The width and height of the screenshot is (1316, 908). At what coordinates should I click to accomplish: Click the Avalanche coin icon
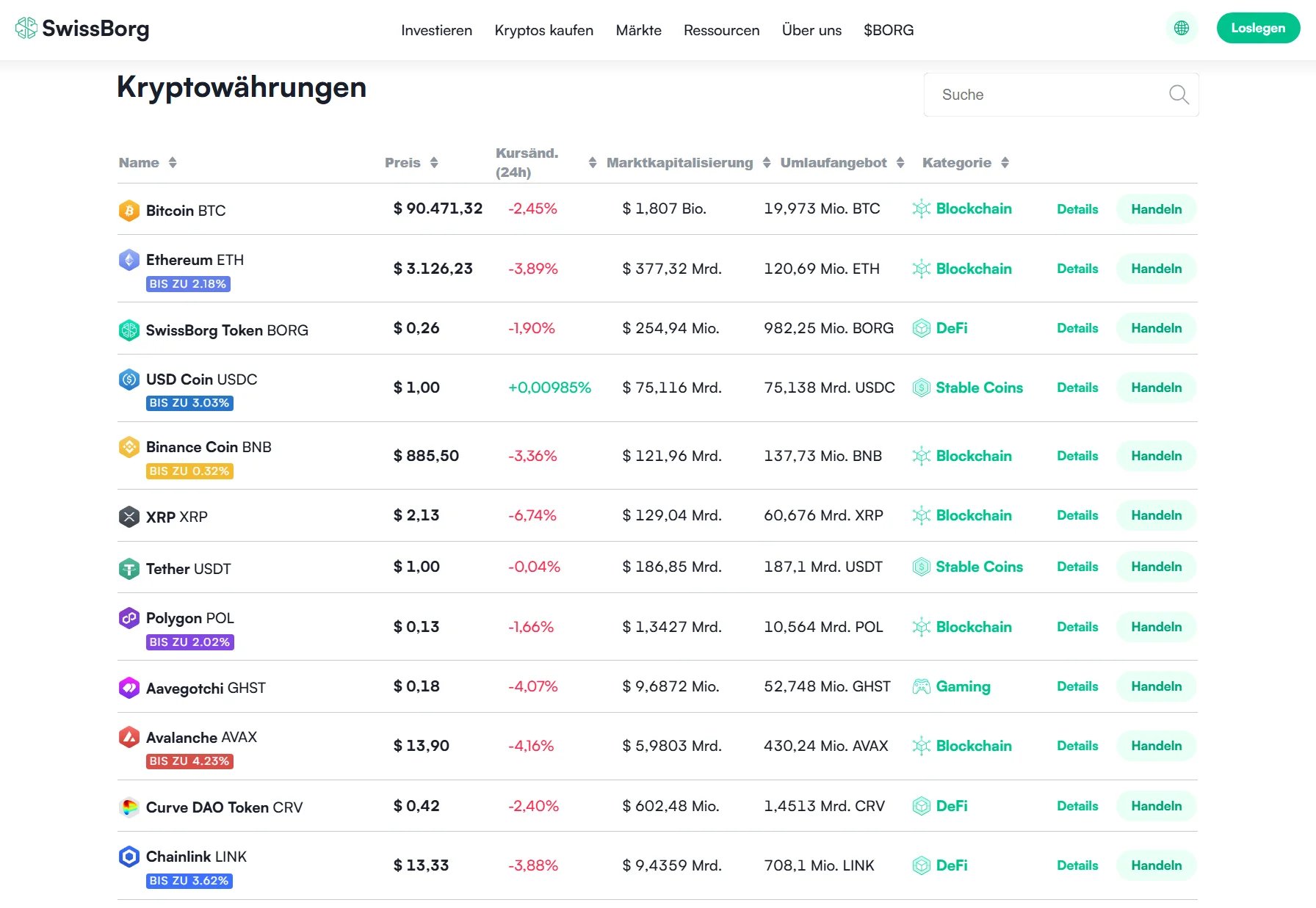129,737
